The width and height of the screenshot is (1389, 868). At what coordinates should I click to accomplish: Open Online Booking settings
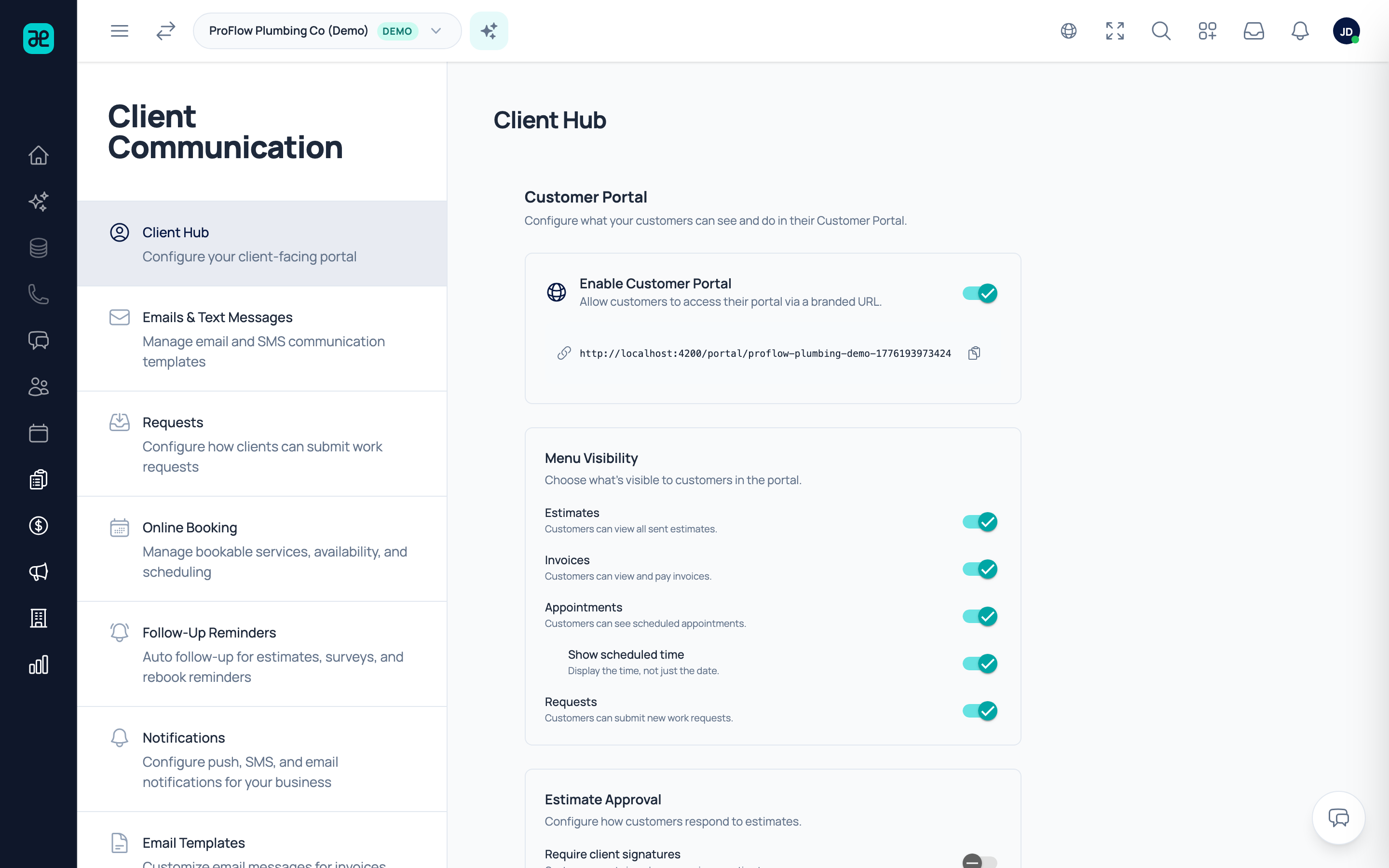[262, 549]
